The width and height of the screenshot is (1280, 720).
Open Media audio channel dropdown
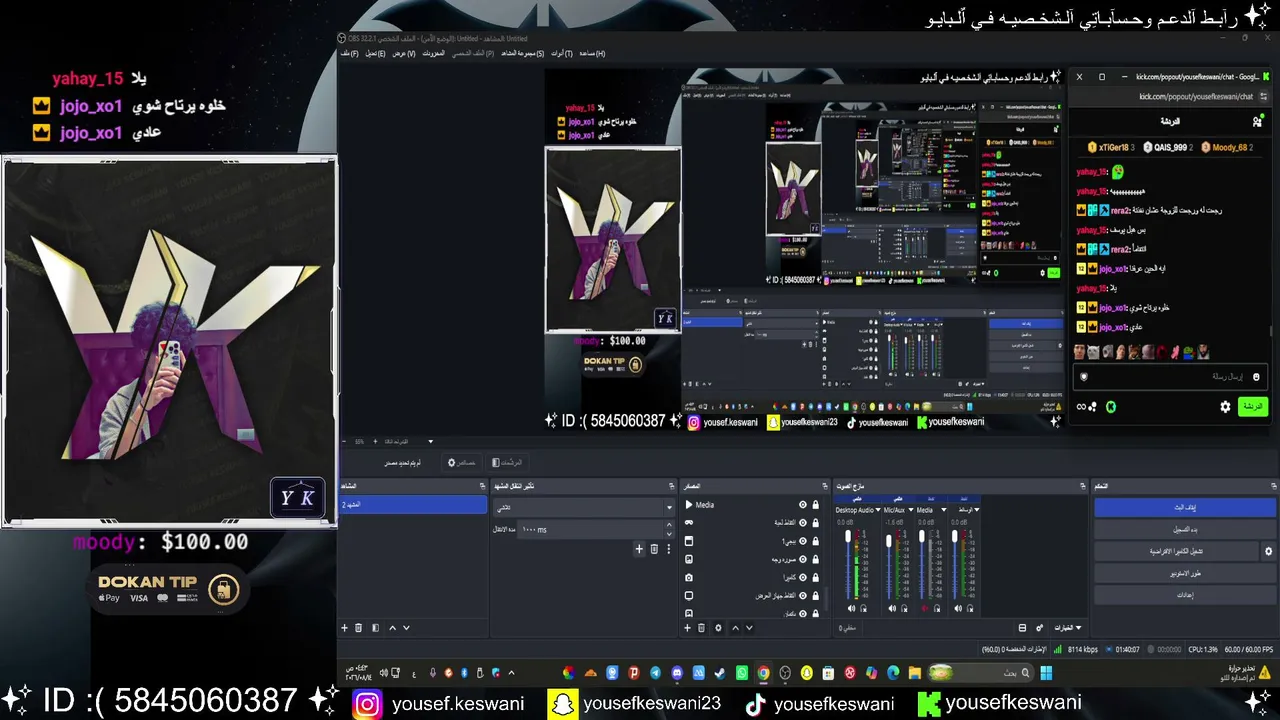point(943,510)
